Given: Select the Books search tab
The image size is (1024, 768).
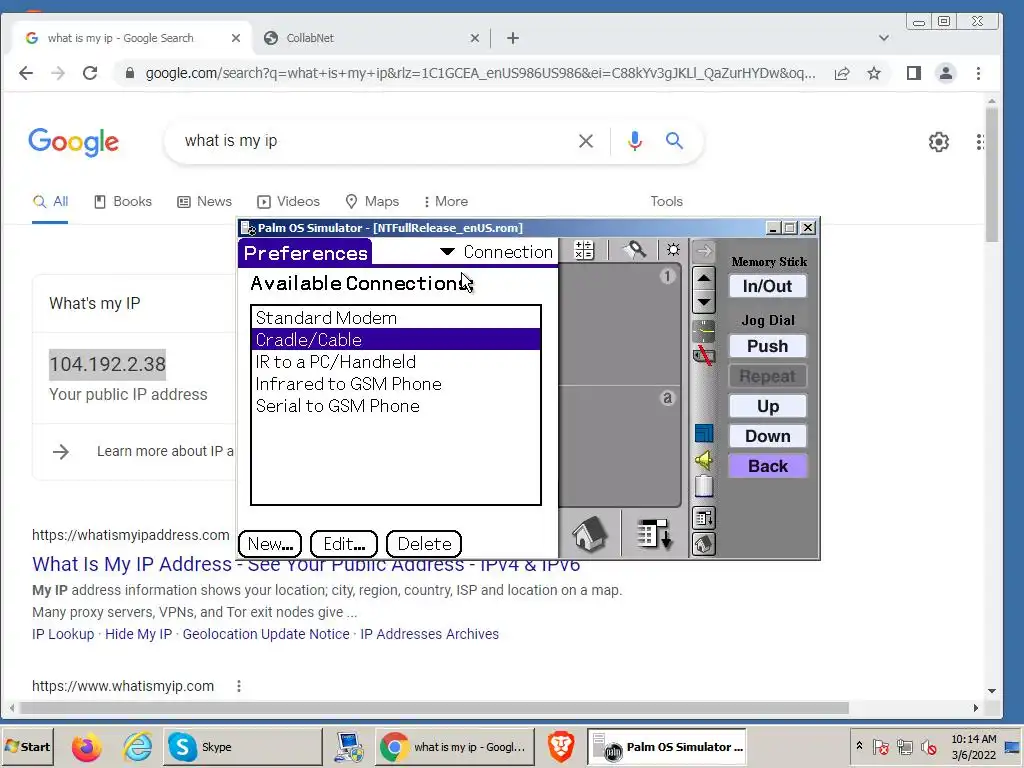Looking at the screenshot, I should (x=123, y=202).
